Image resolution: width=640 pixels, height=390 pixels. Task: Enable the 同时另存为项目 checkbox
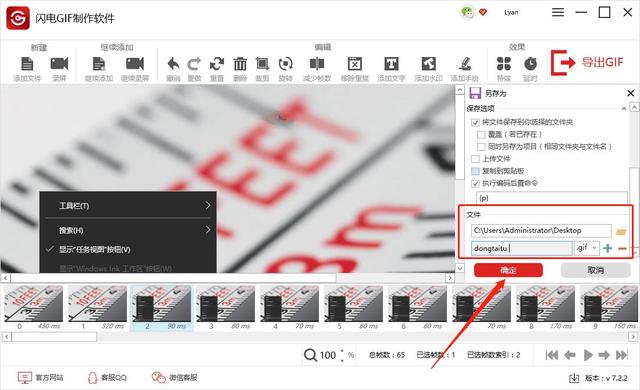(481, 147)
